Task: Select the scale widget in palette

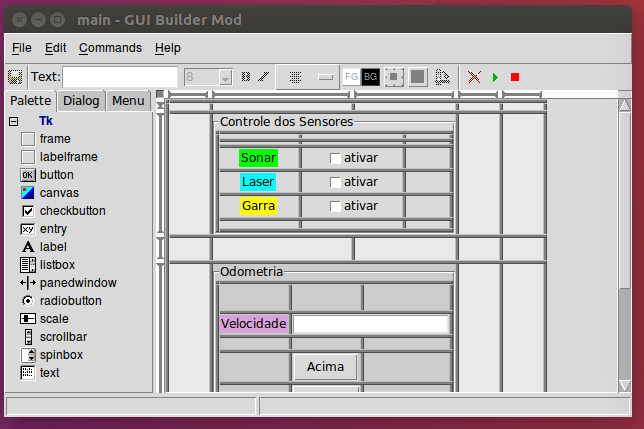Action: click(28, 319)
